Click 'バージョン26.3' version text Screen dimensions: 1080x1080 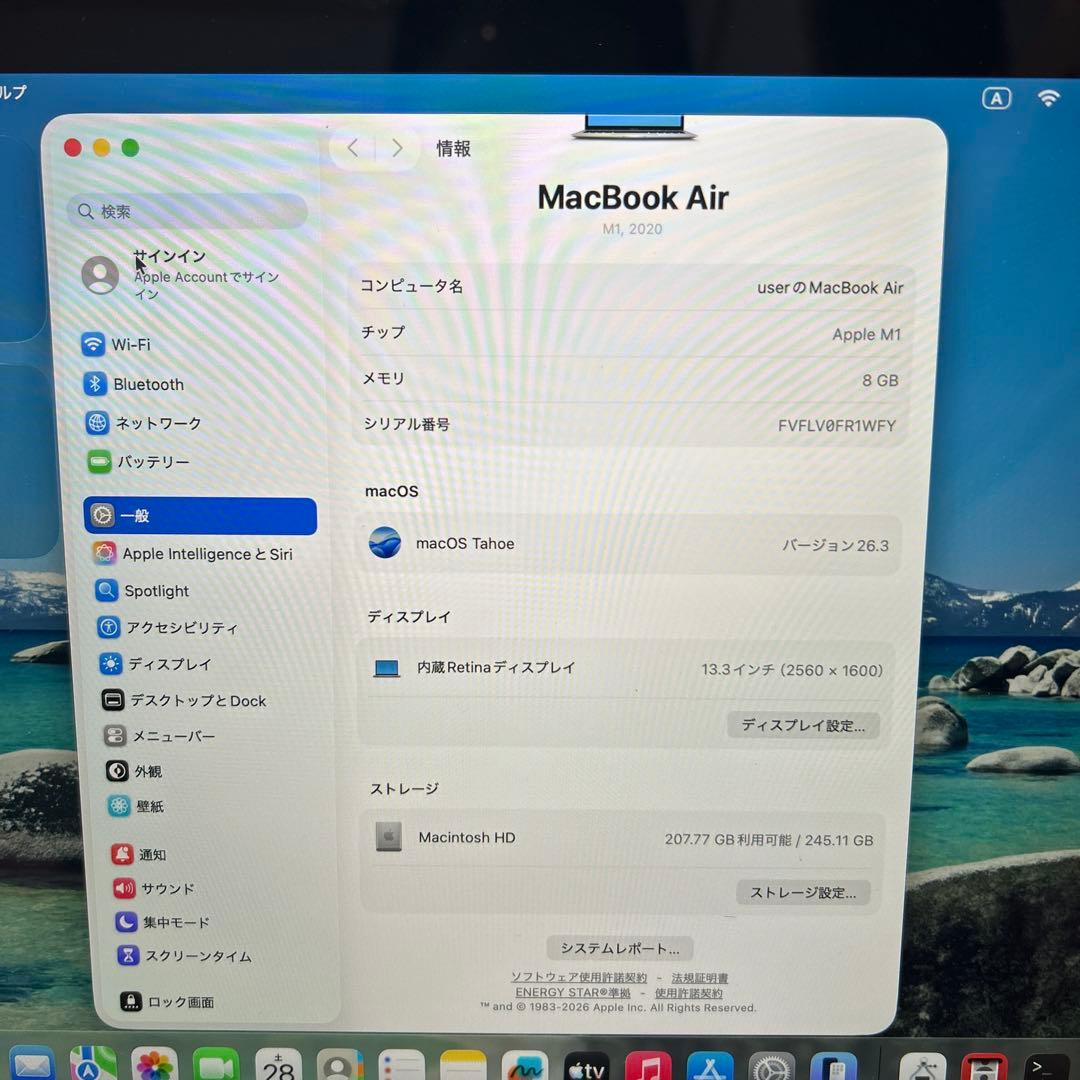click(835, 546)
